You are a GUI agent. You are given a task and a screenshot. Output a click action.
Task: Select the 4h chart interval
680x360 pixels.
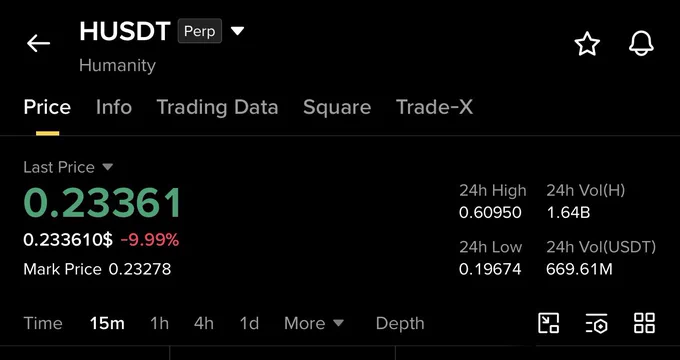204,323
